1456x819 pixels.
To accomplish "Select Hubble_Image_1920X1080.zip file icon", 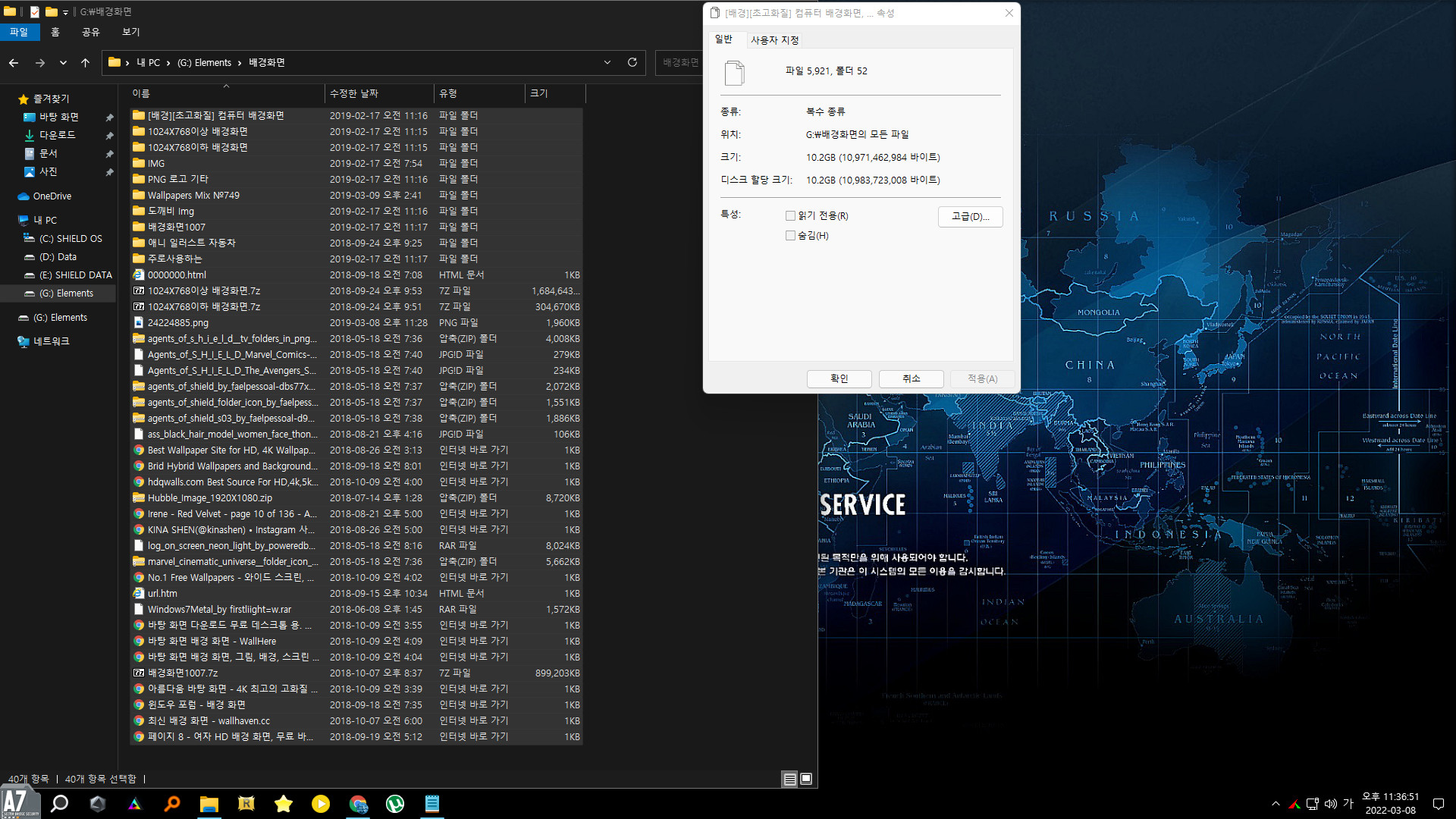I will point(139,497).
